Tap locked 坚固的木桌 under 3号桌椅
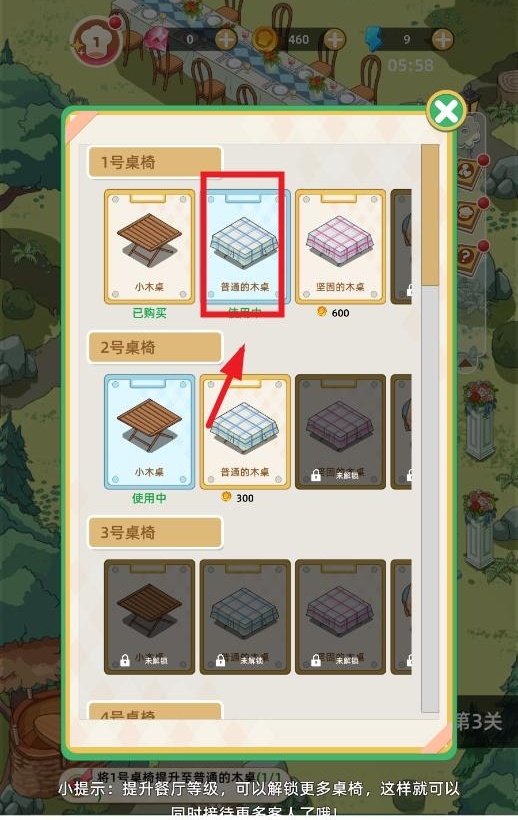The image size is (518, 820). [340, 617]
